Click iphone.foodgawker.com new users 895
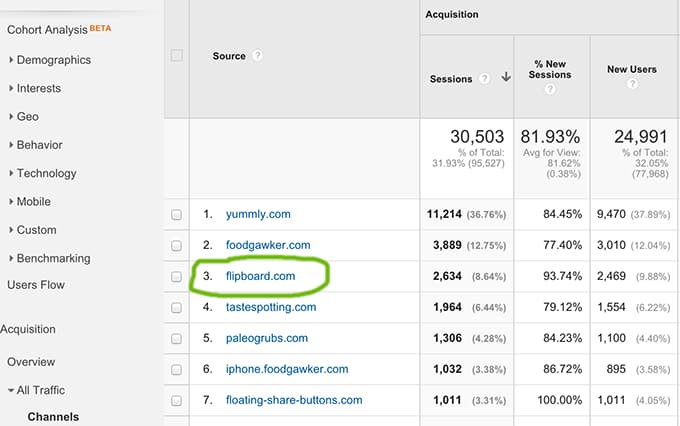Screen dimensions: 680x426 click(616, 369)
